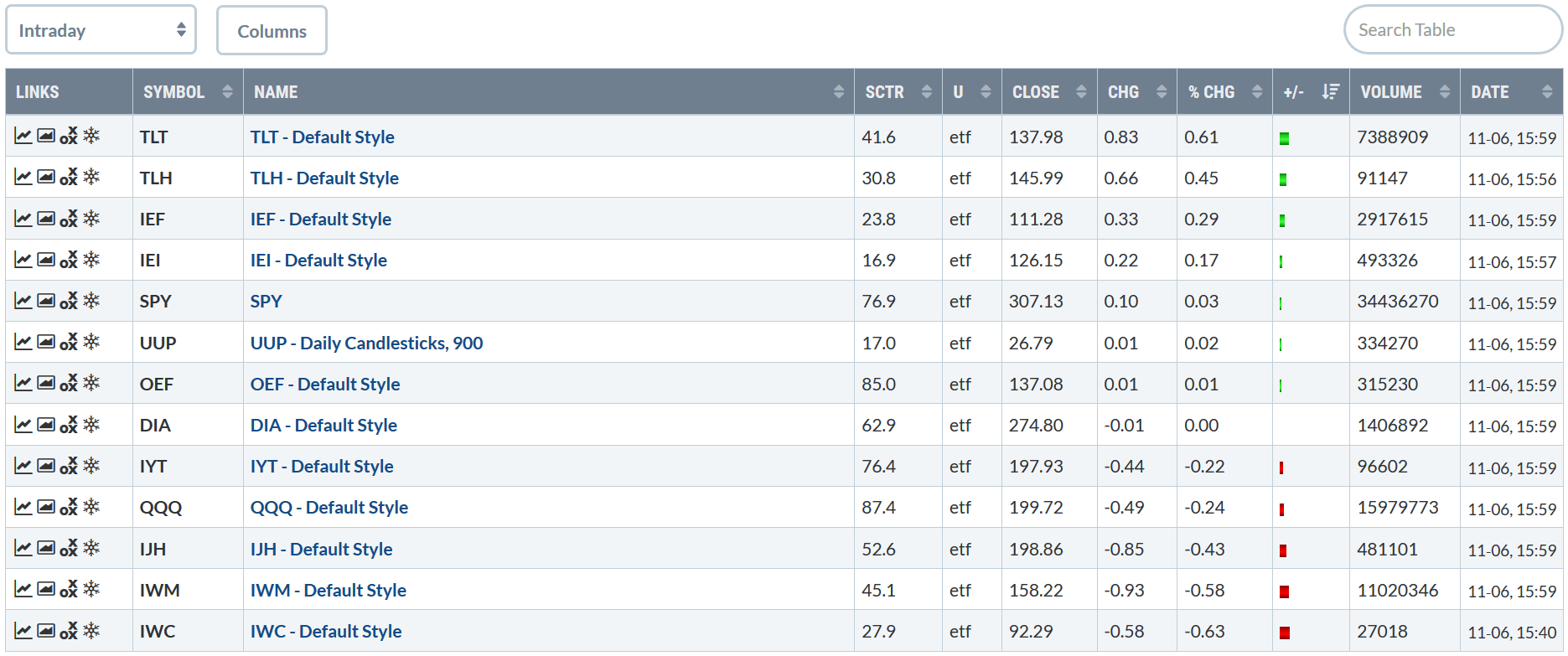
Task: Open the SharpChart line icon for IWM
Action: pyautogui.click(x=23, y=589)
